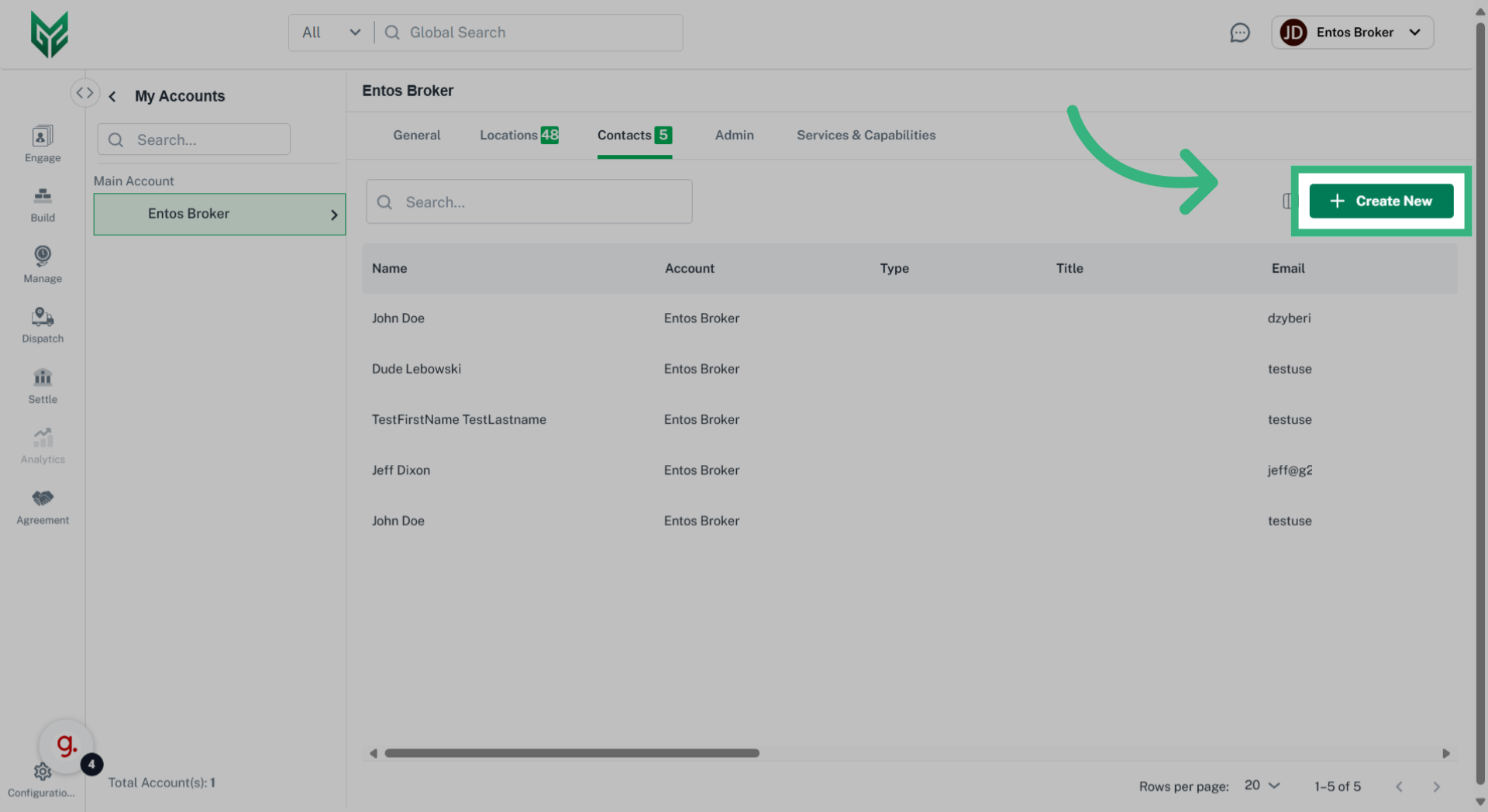
Task: Click the Create New button
Action: (x=1380, y=201)
